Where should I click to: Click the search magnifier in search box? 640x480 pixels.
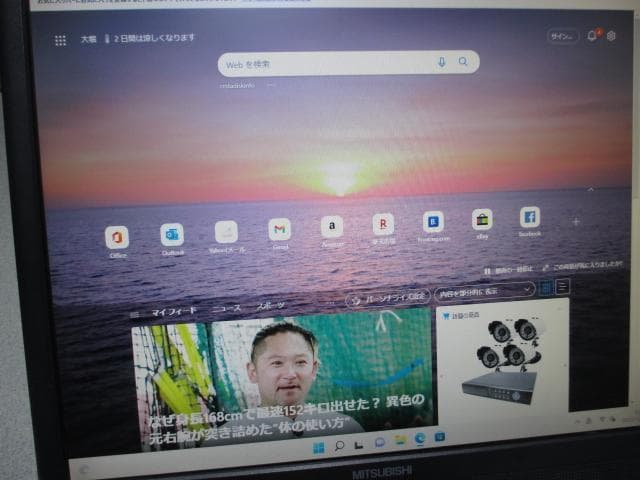point(463,61)
